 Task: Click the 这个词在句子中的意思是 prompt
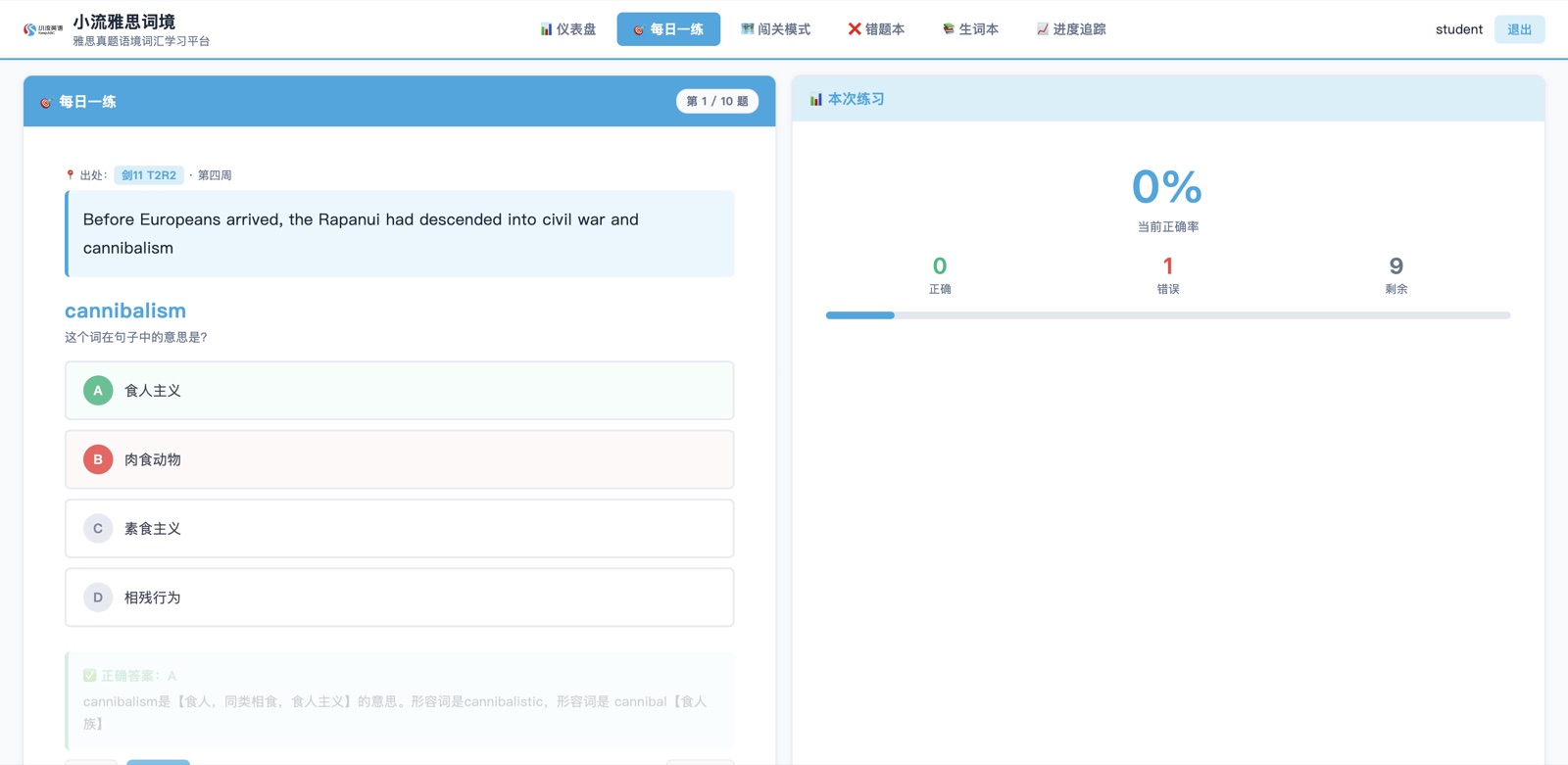(136, 337)
